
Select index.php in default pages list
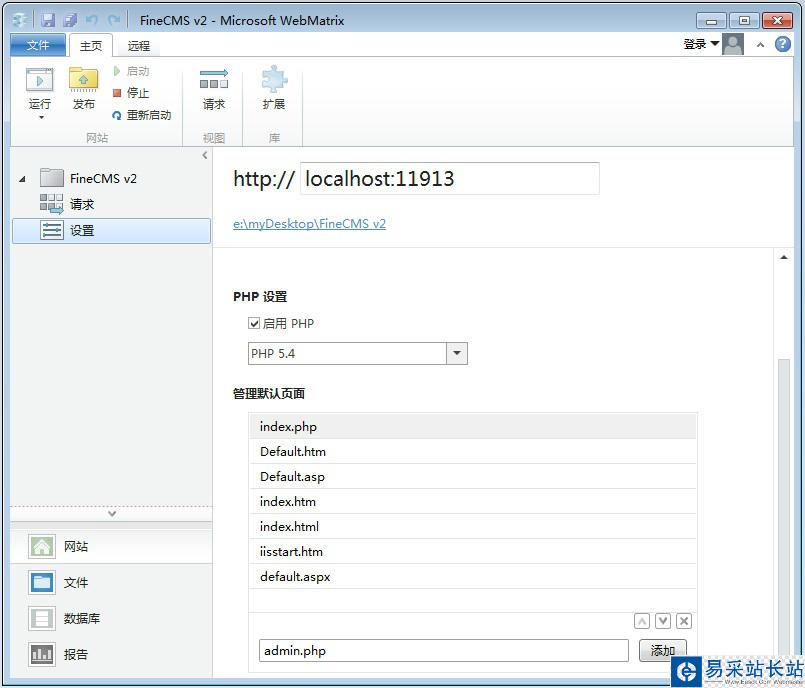tap(472, 427)
